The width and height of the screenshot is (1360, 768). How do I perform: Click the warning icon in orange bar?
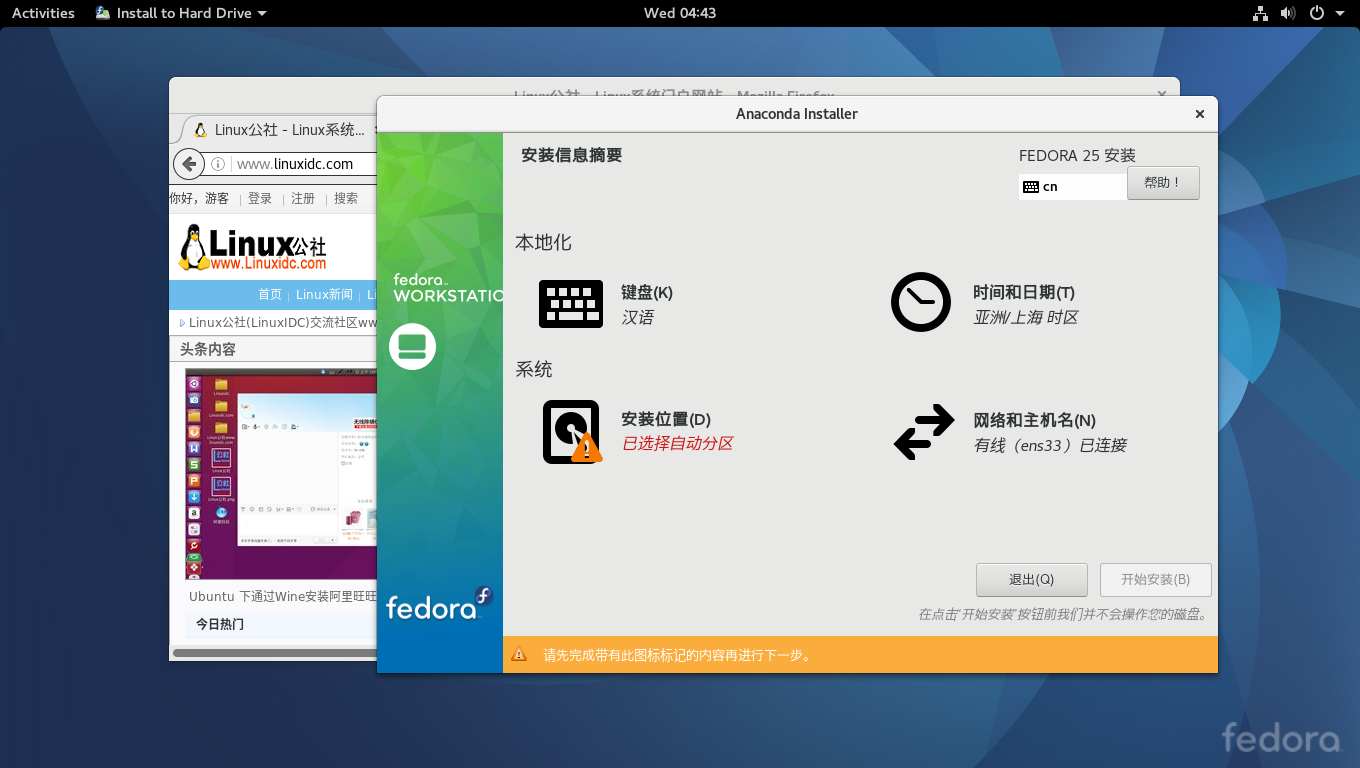click(519, 655)
